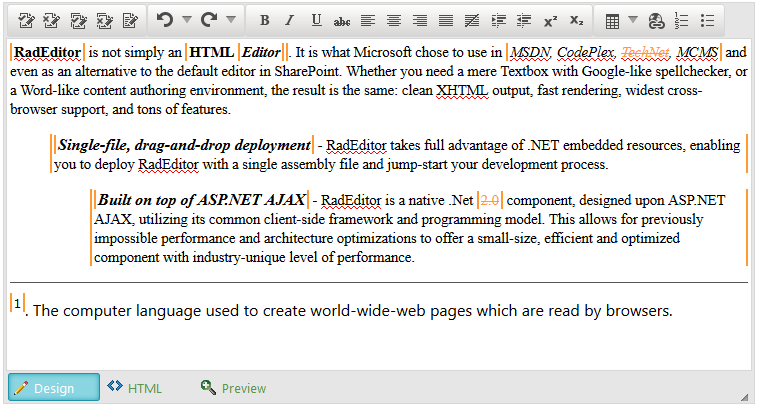The image size is (758, 407).
Task: Apply superscript formatting
Action: (x=551, y=20)
